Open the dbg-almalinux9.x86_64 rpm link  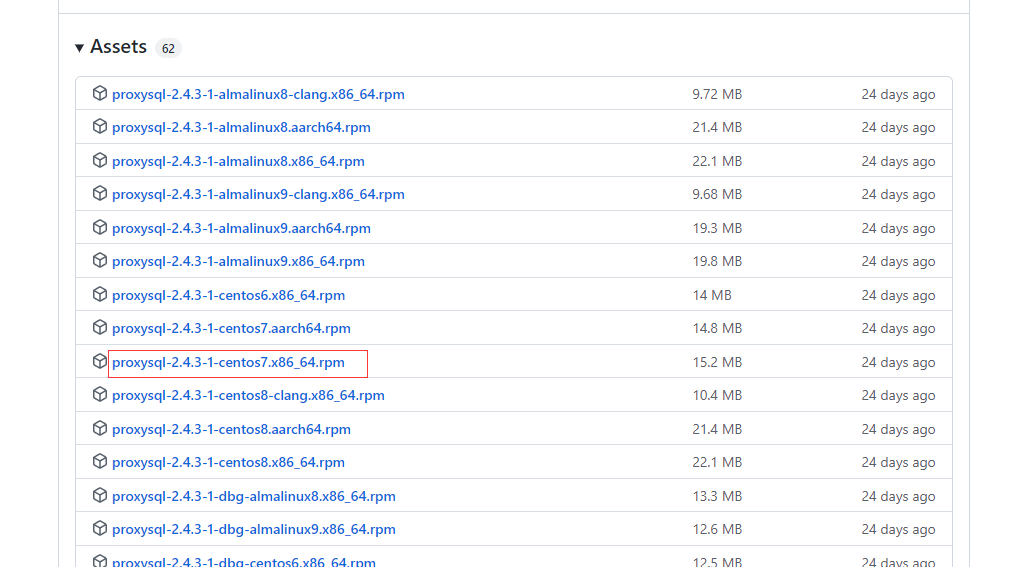pyautogui.click(x=253, y=529)
